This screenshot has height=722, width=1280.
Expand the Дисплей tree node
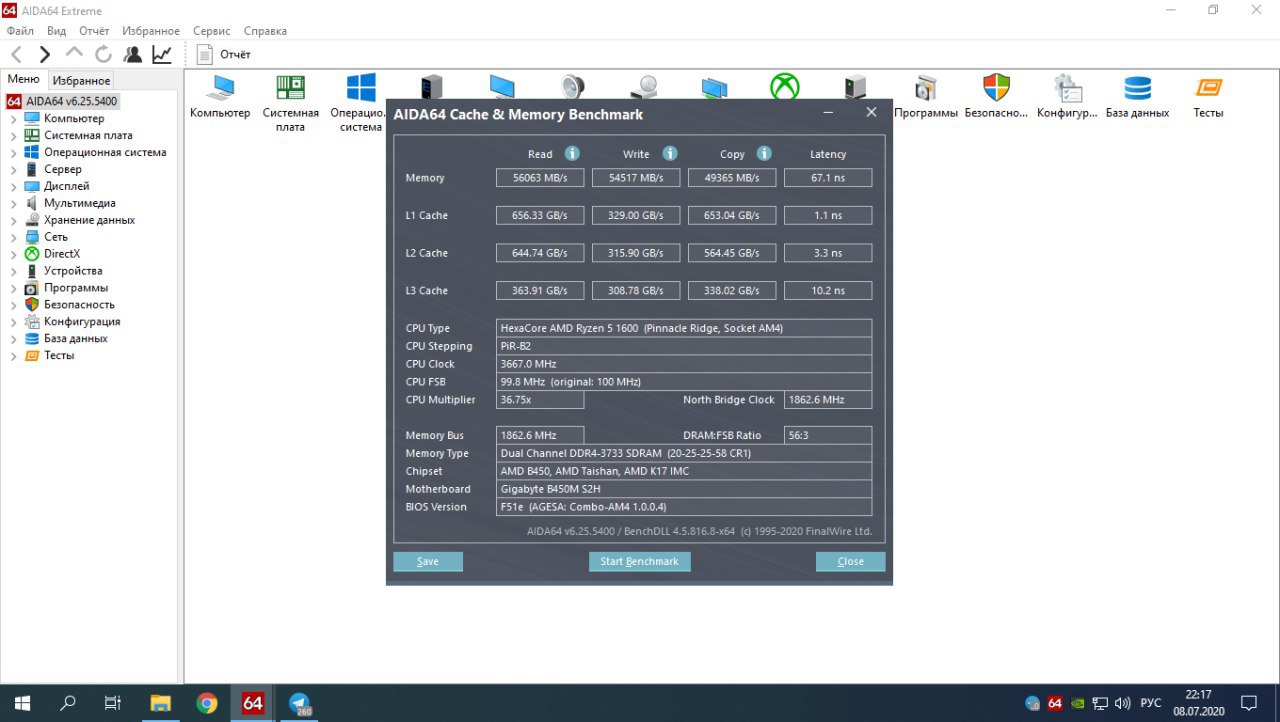[14, 187]
